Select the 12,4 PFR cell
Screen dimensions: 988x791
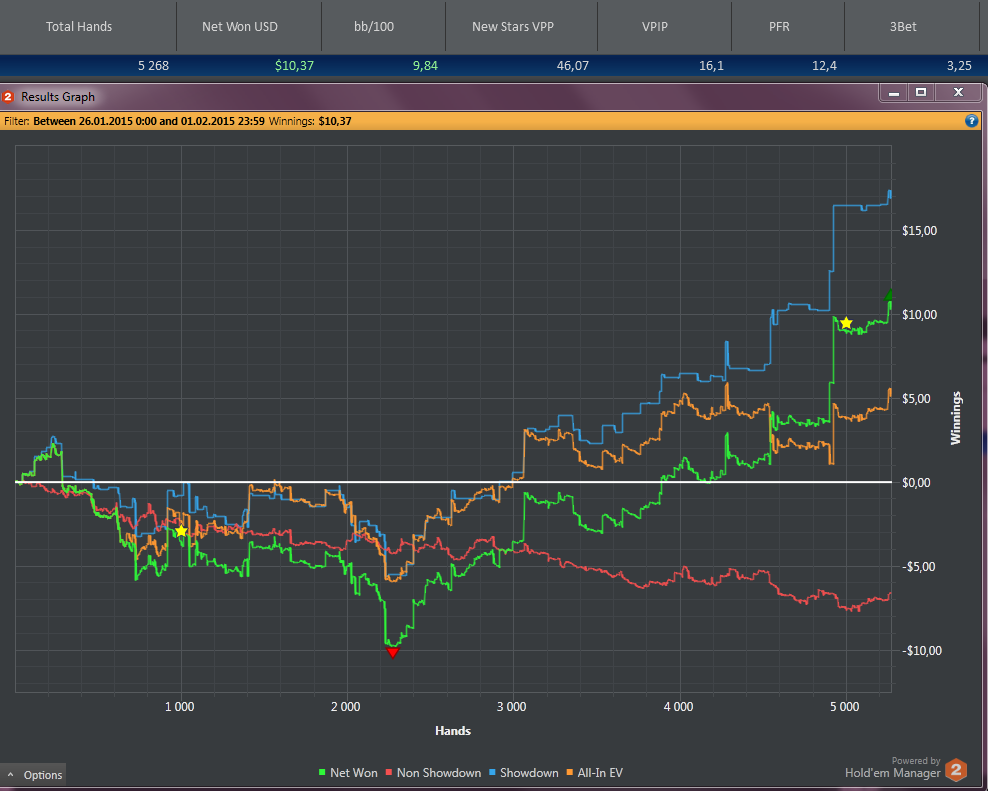[824, 66]
